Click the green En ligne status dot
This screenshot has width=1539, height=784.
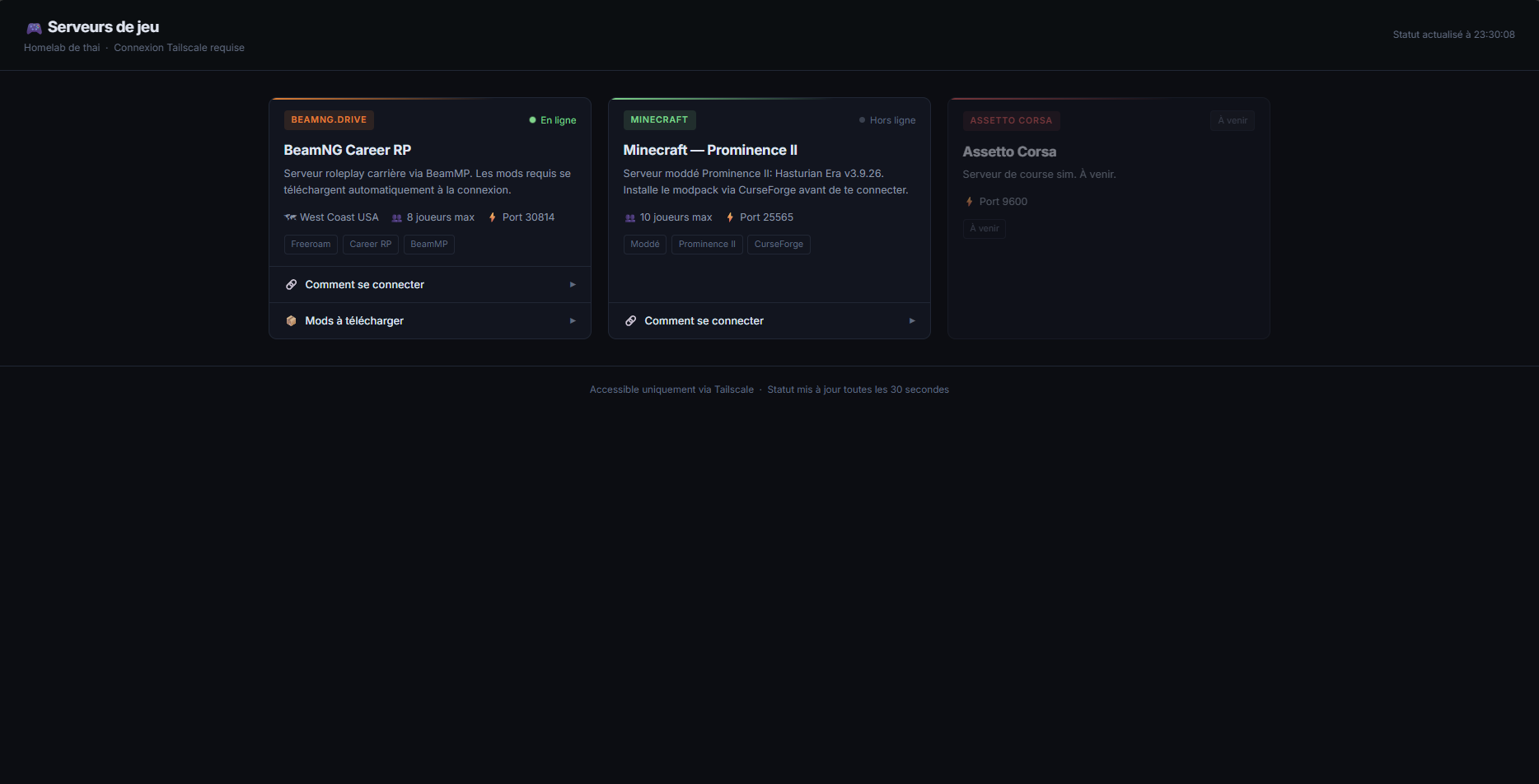click(532, 120)
